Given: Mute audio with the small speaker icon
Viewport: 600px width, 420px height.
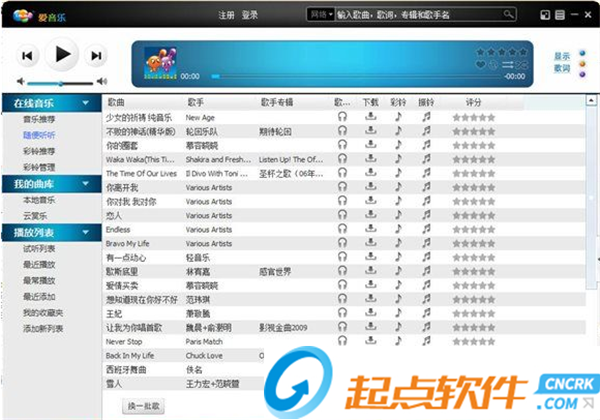Looking at the screenshot, I should tap(21, 81).
